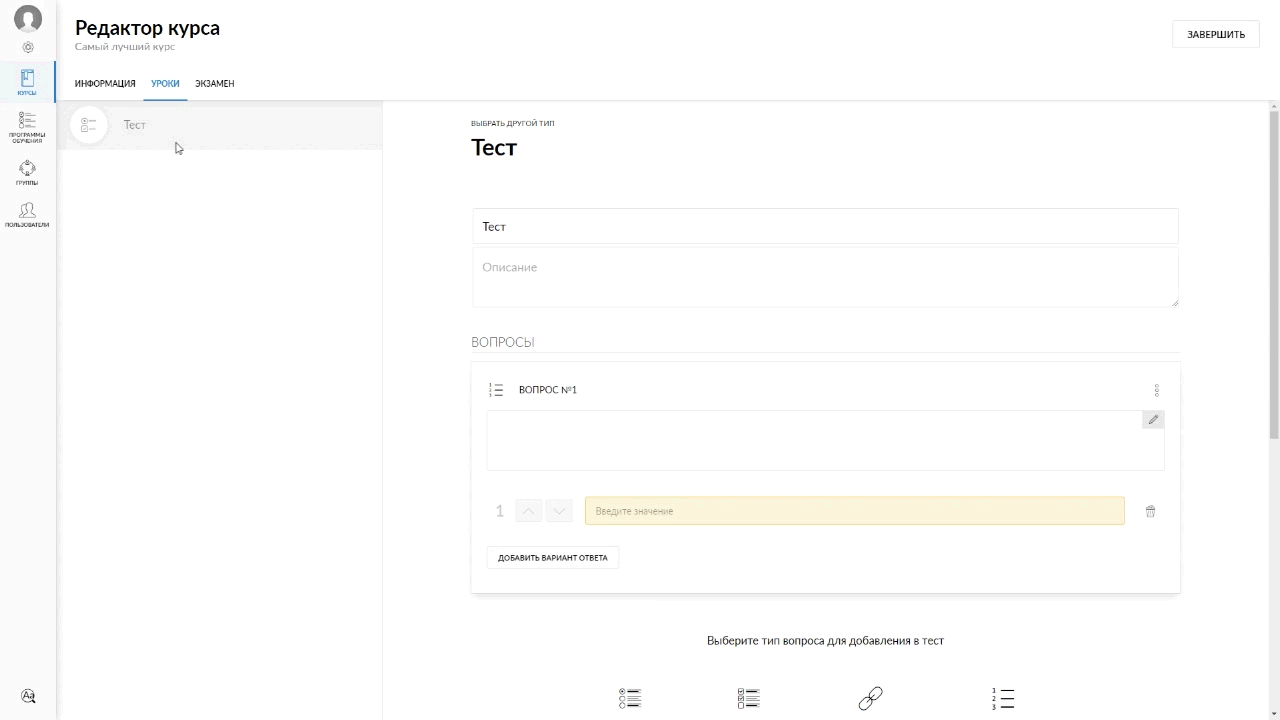
Task: Click the Завершить button
Action: pos(1216,34)
